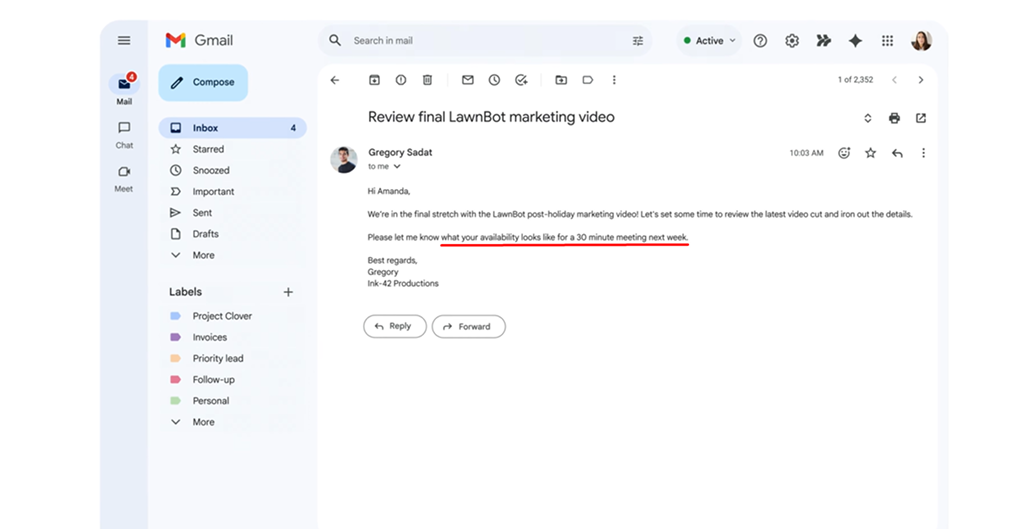This screenshot has width=1010, height=529.
Task: Expand recipient details next to 'to me'
Action: 397,167
